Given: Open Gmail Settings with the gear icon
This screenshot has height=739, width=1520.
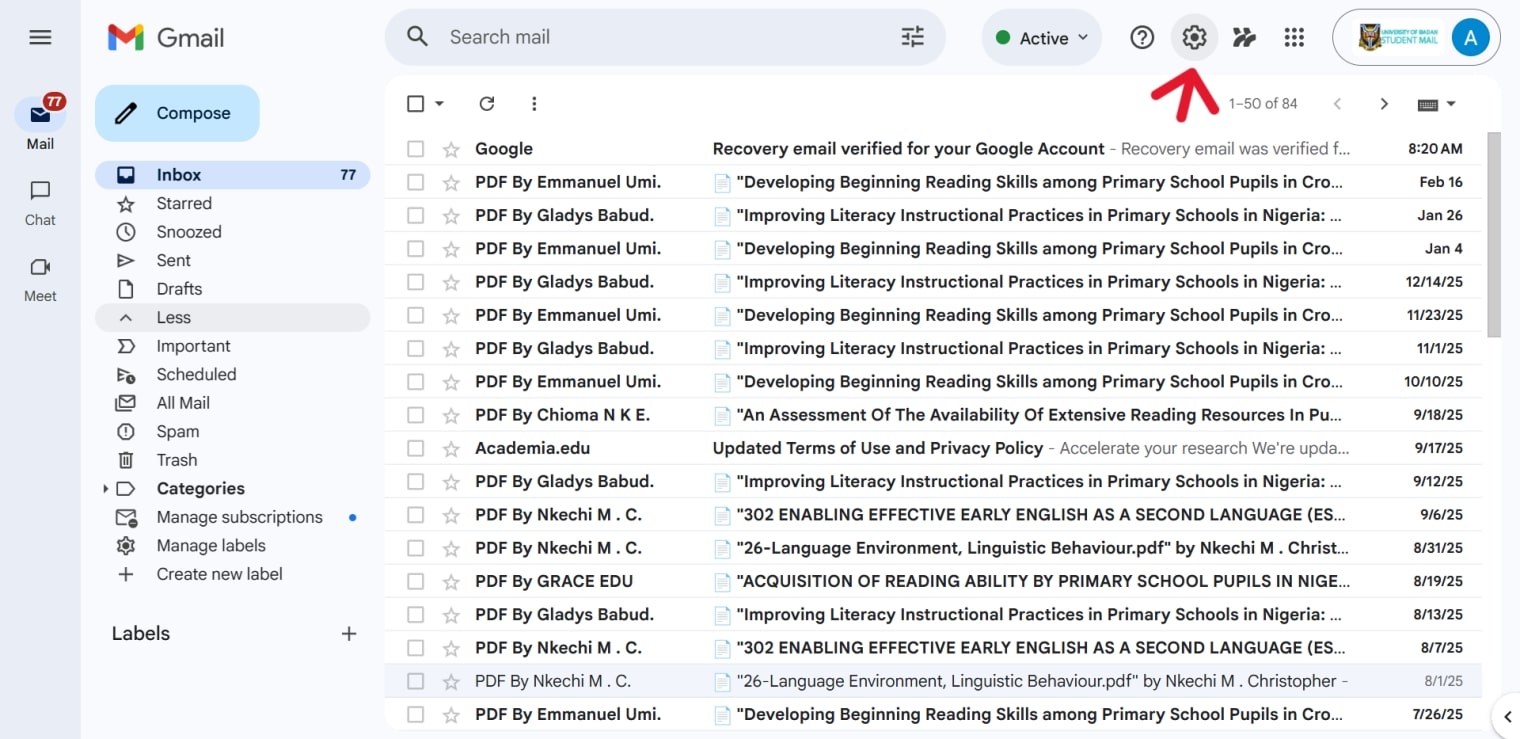Looking at the screenshot, I should (1194, 37).
